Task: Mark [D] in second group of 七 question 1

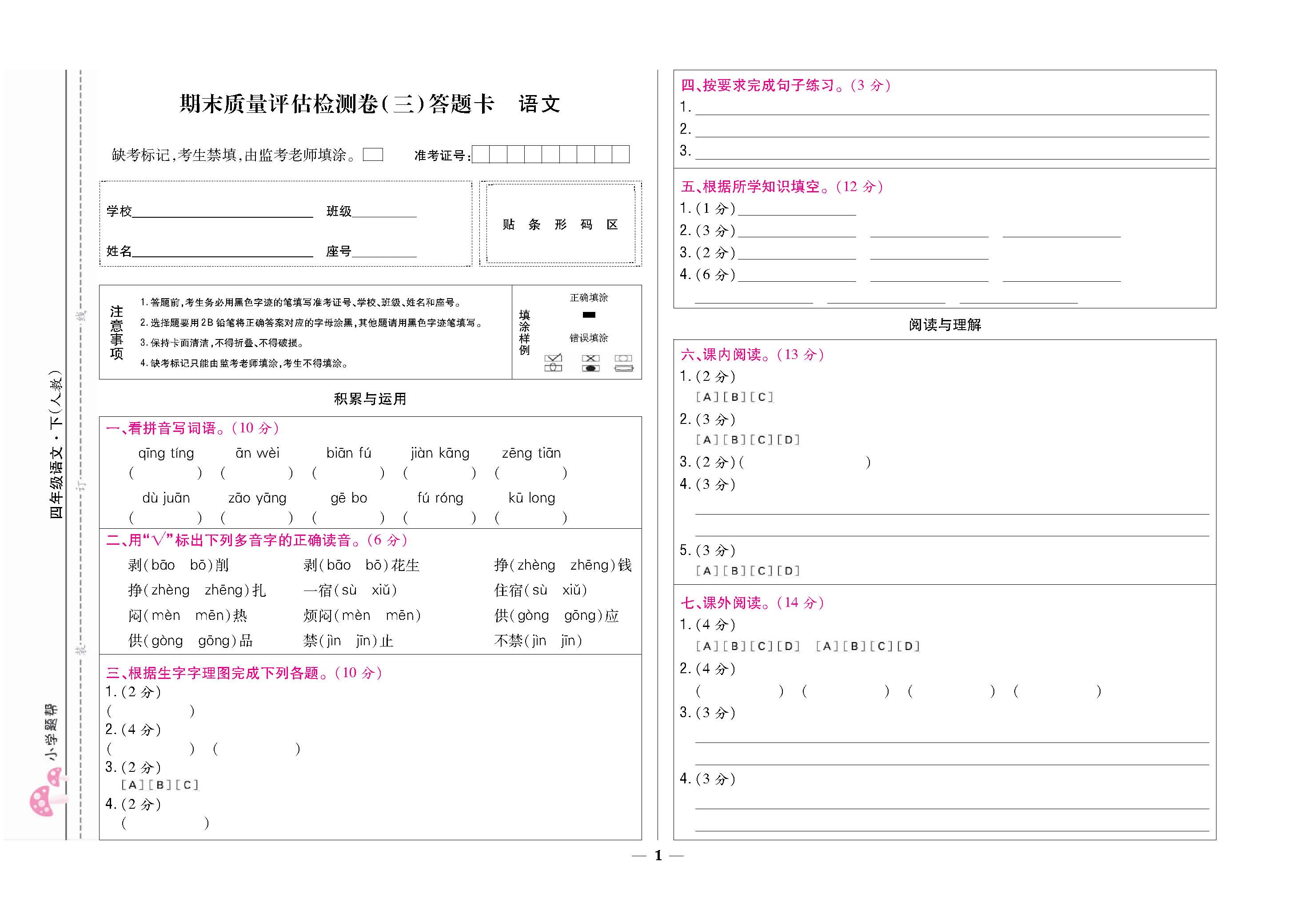Action: pos(908,647)
